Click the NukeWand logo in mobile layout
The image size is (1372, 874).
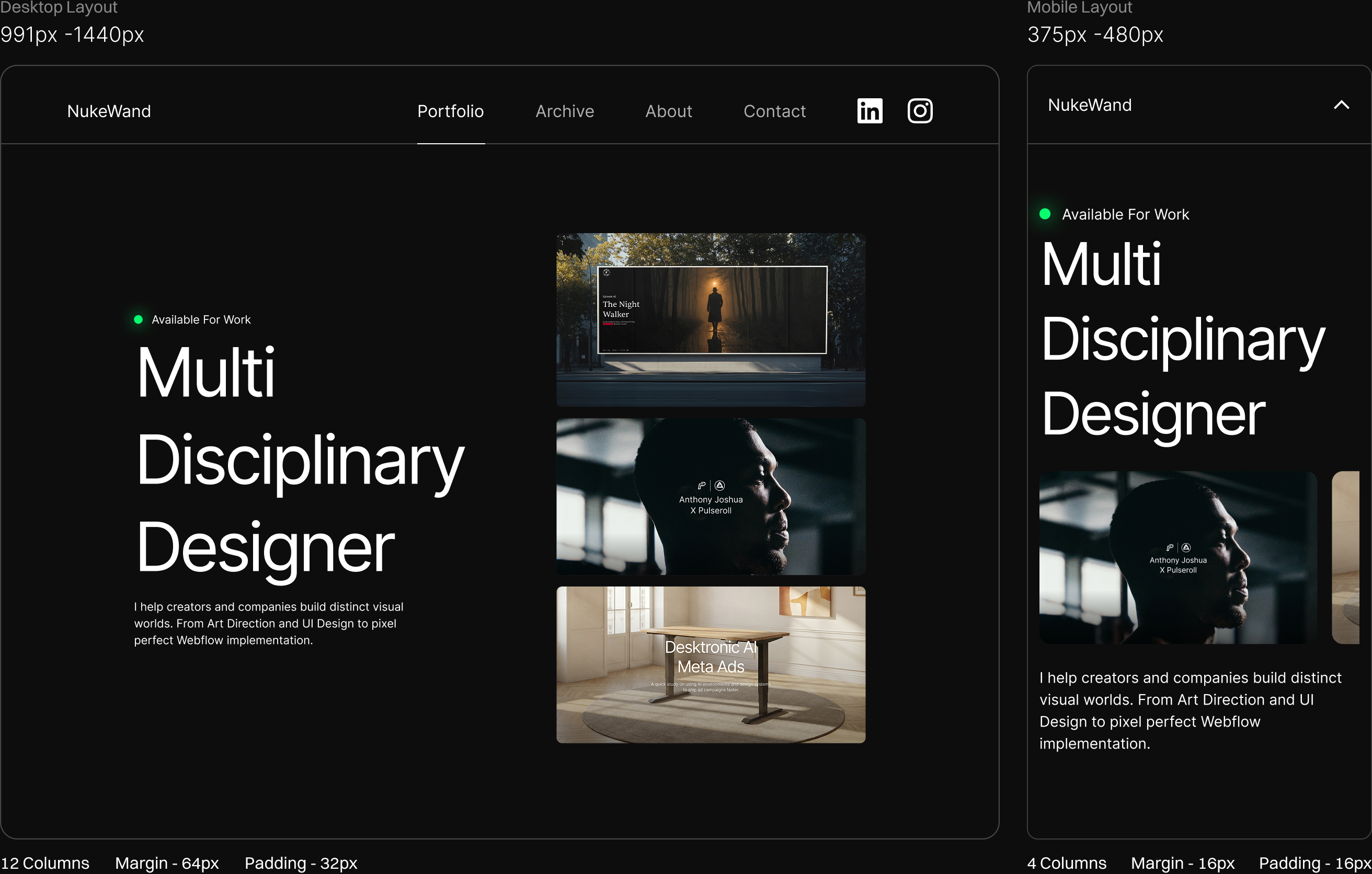click(1090, 105)
